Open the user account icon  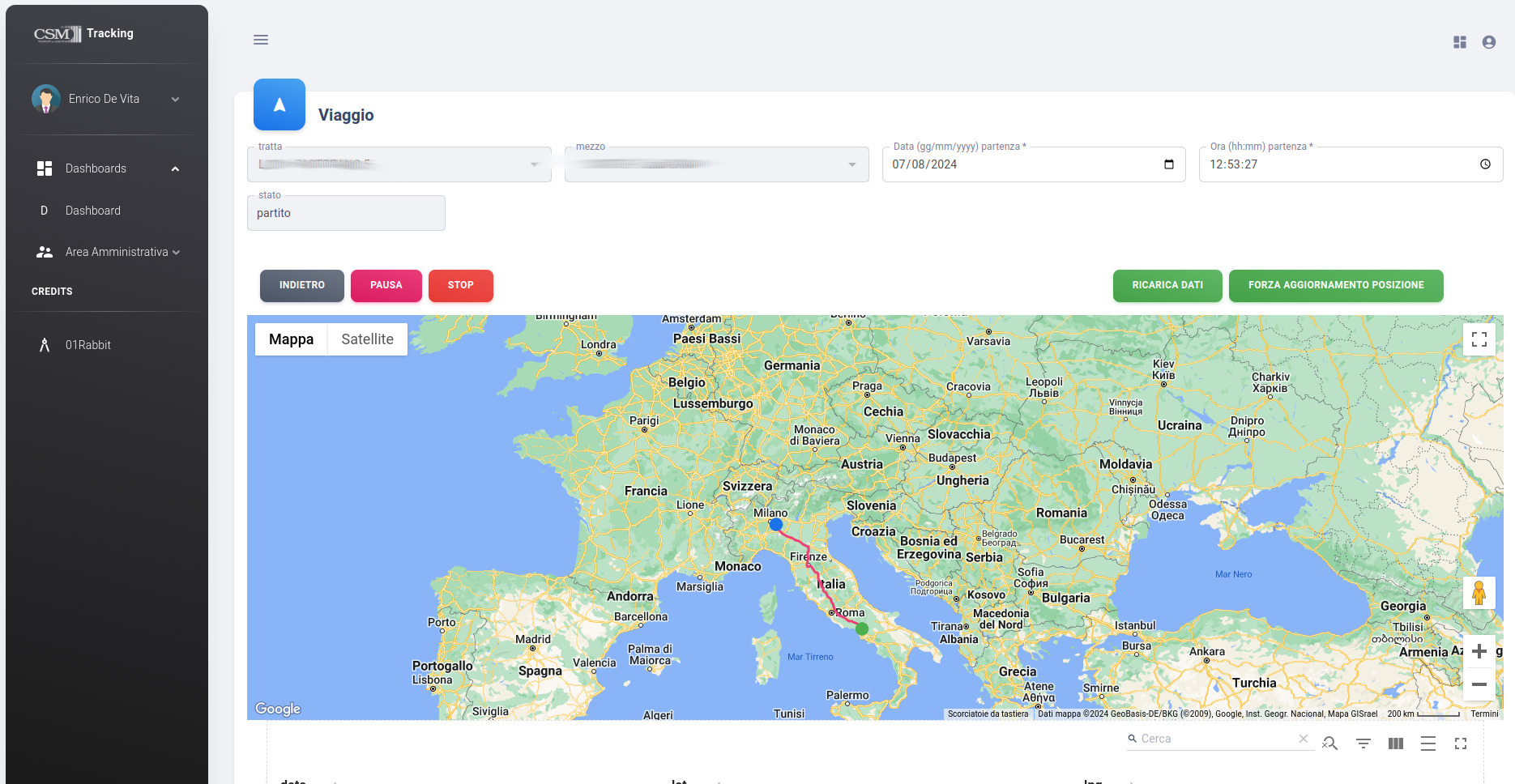(1489, 42)
